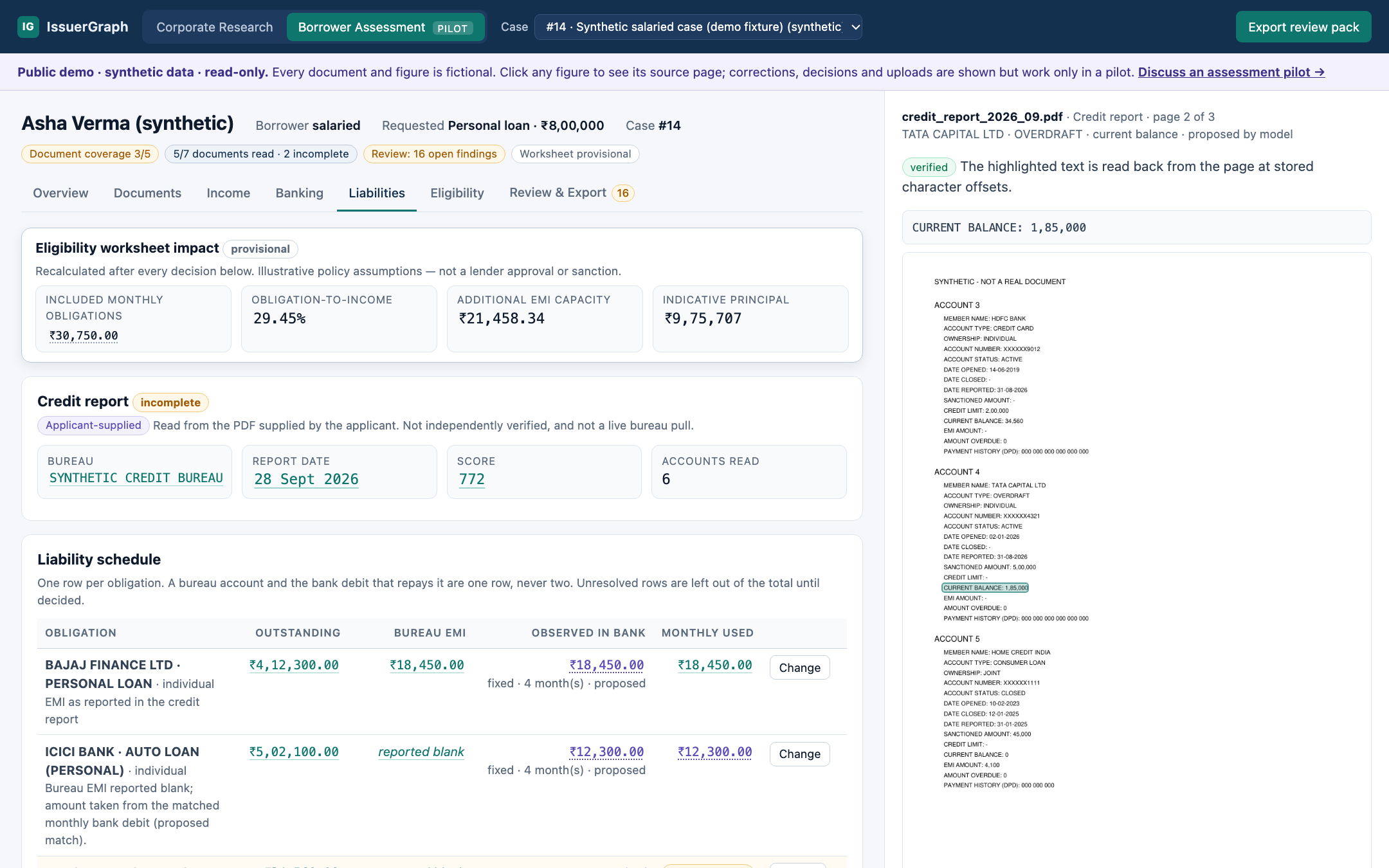Click the SYNTHETIC CREDIT BUREAU value
This screenshot has width=1389, height=868.
click(x=136, y=478)
